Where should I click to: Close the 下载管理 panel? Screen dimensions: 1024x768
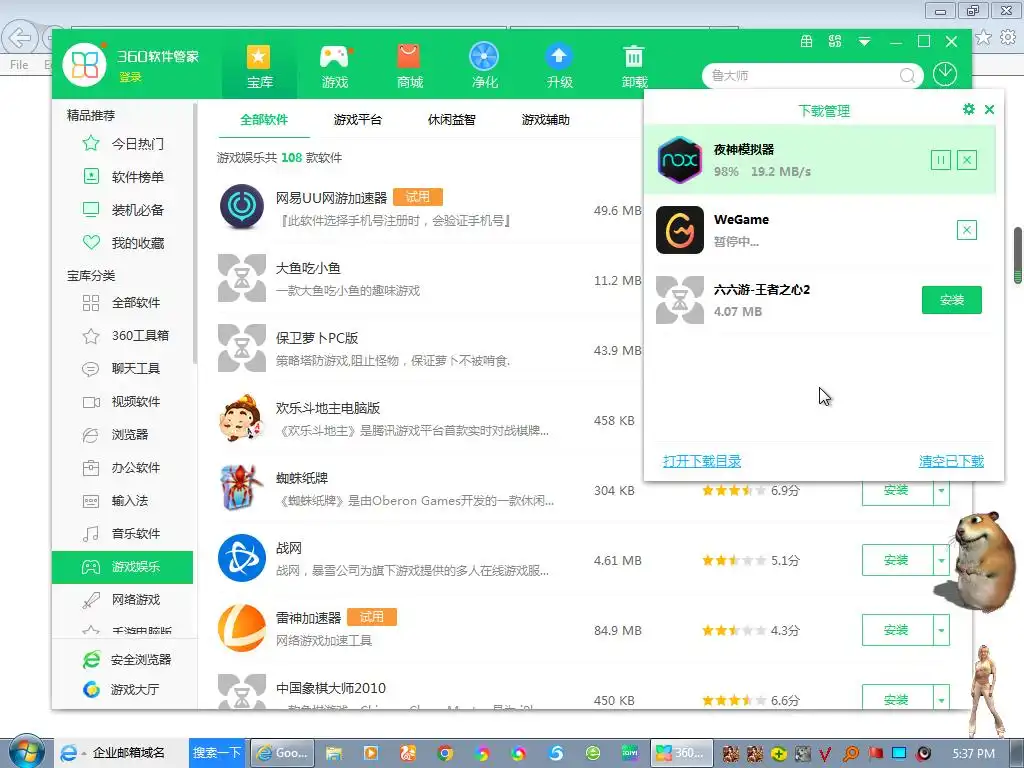(989, 110)
